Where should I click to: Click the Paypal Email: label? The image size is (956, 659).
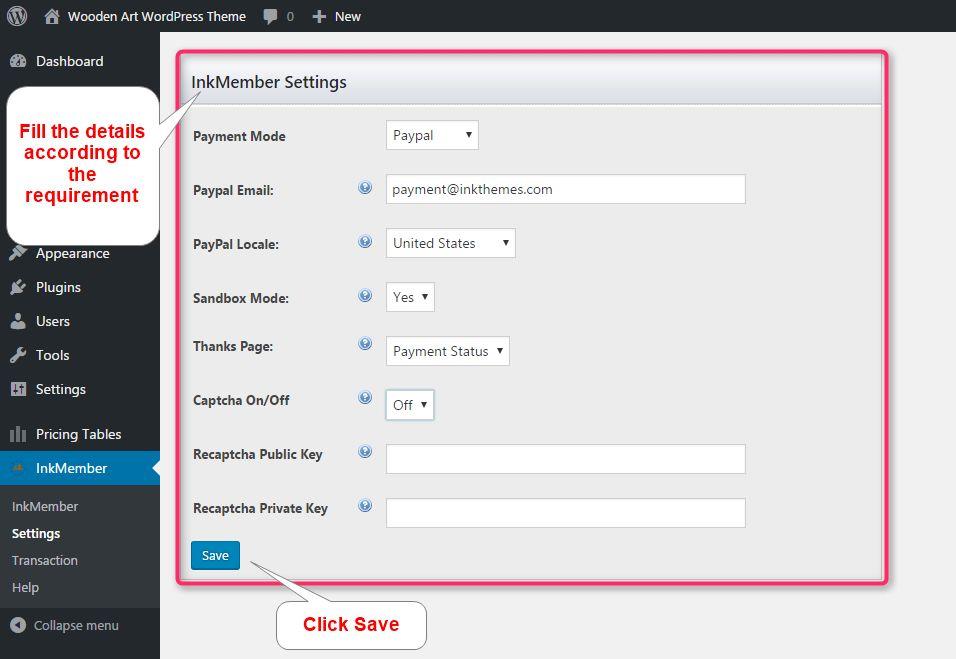(x=234, y=190)
